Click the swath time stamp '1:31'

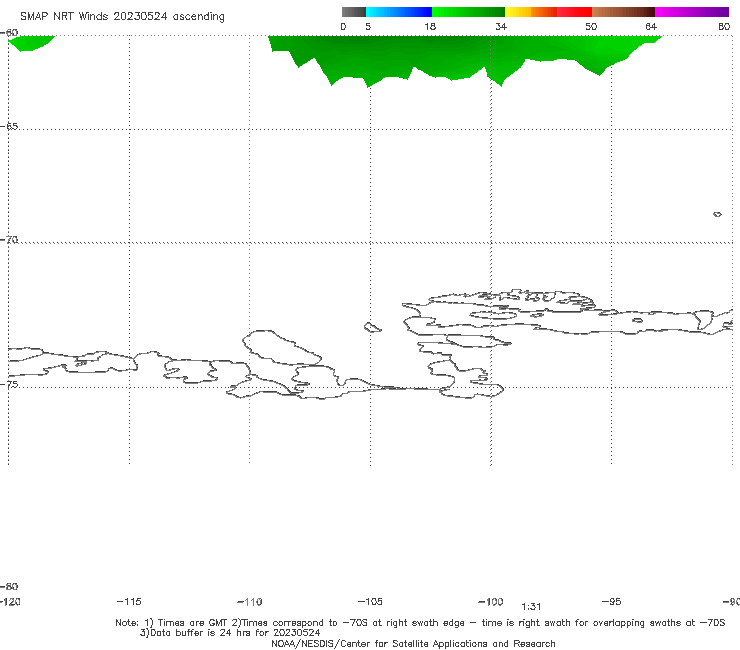(531, 607)
